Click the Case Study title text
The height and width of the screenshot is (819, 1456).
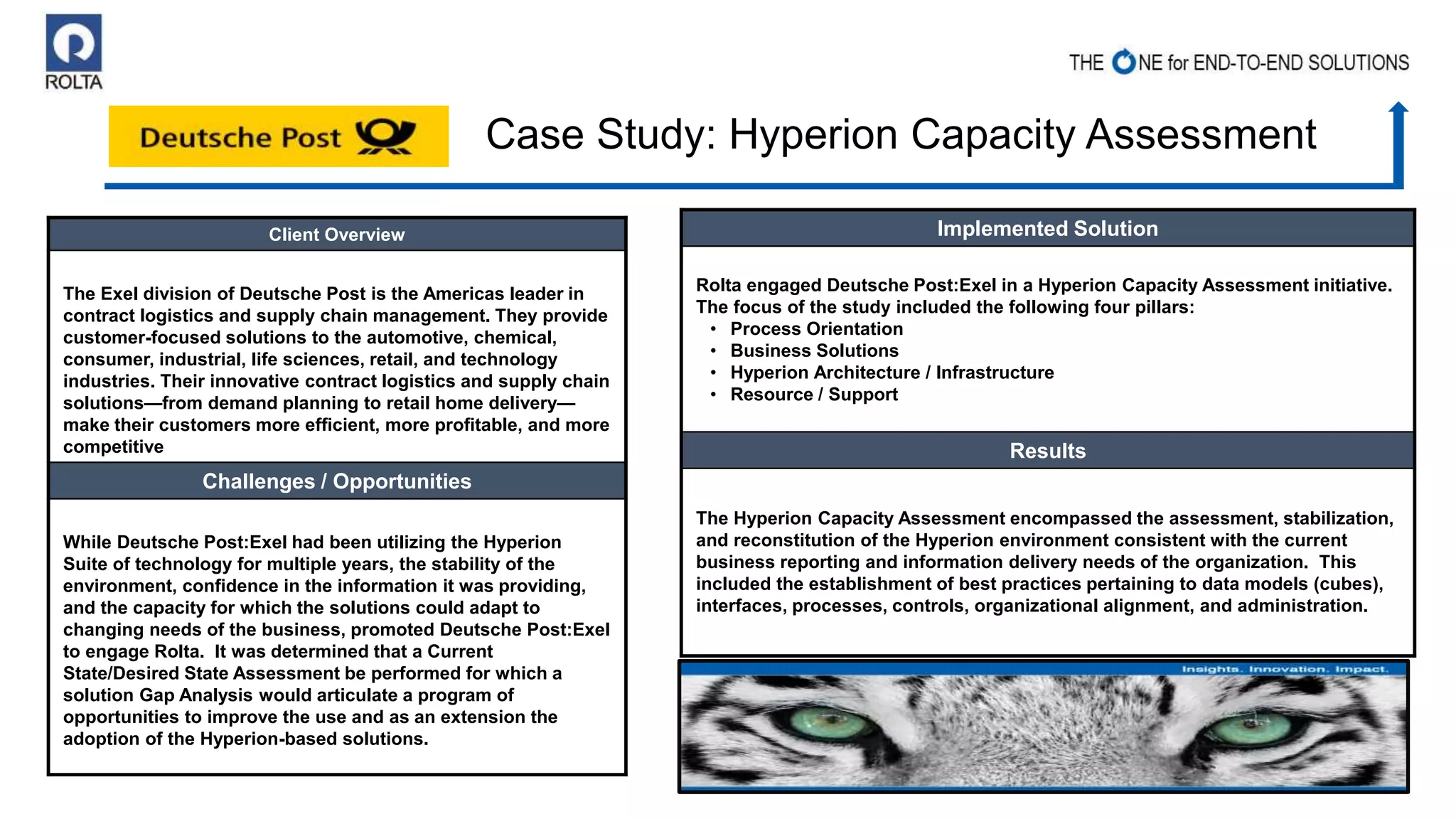click(901, 134)
